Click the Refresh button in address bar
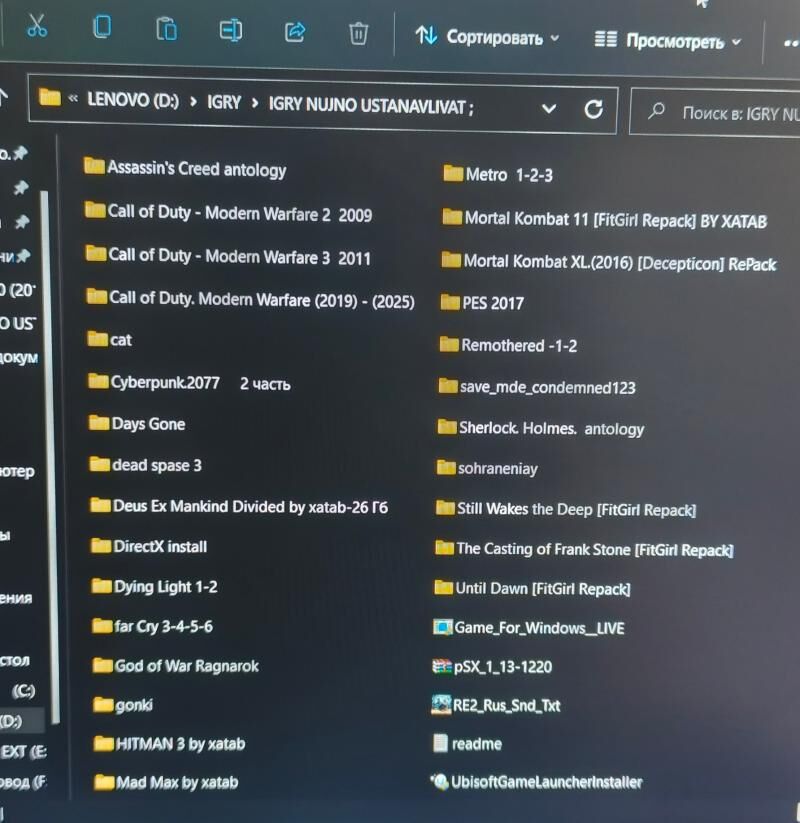The width and height of the screenshot is (800, 823). tap(594, 109)
